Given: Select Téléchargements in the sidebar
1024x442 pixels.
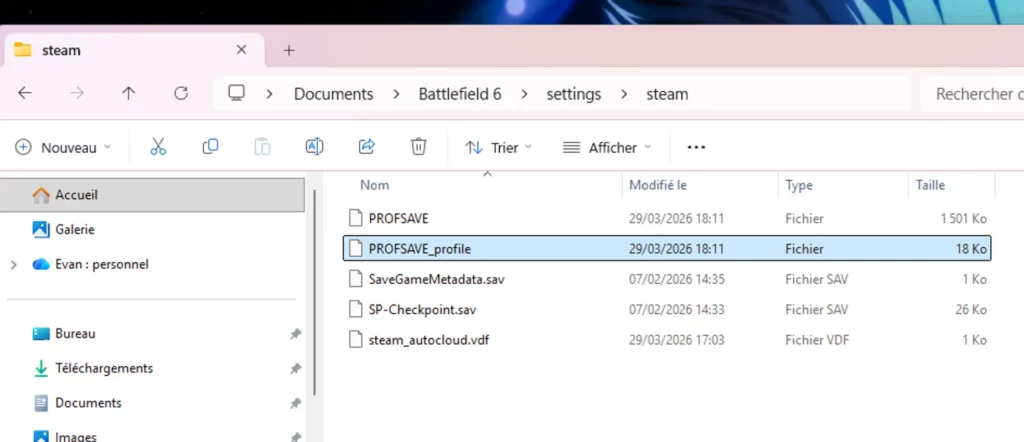Looking at the screenshot, I should coord(104,368).
